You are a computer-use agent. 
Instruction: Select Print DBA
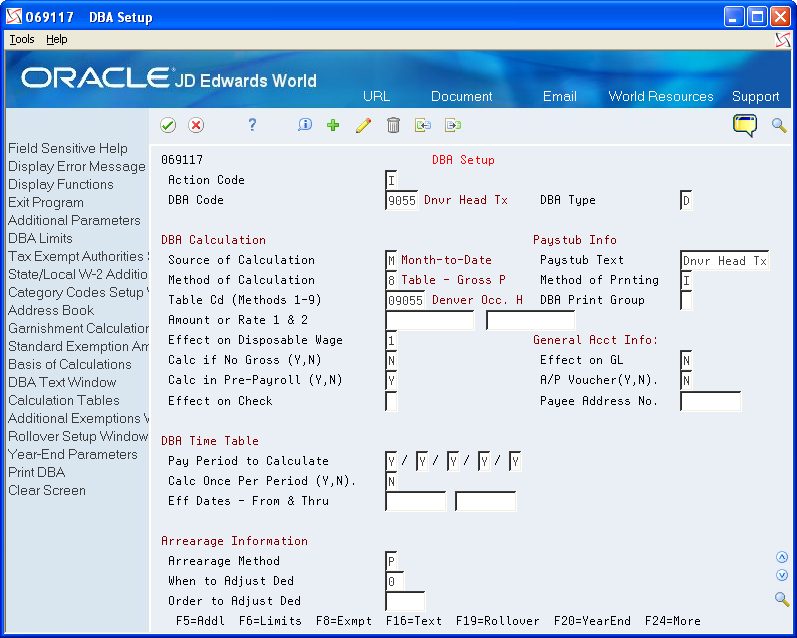coord(37,473)
